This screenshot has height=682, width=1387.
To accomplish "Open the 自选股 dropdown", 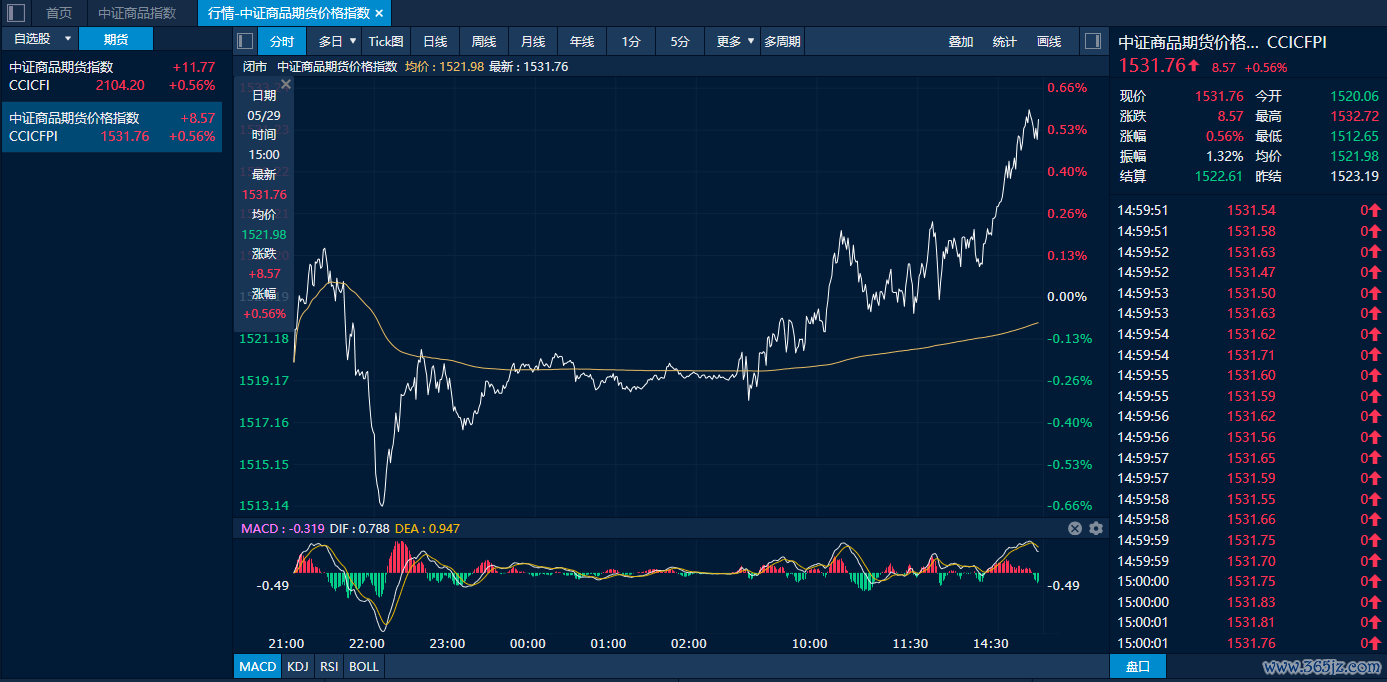I will coord(39,39).
